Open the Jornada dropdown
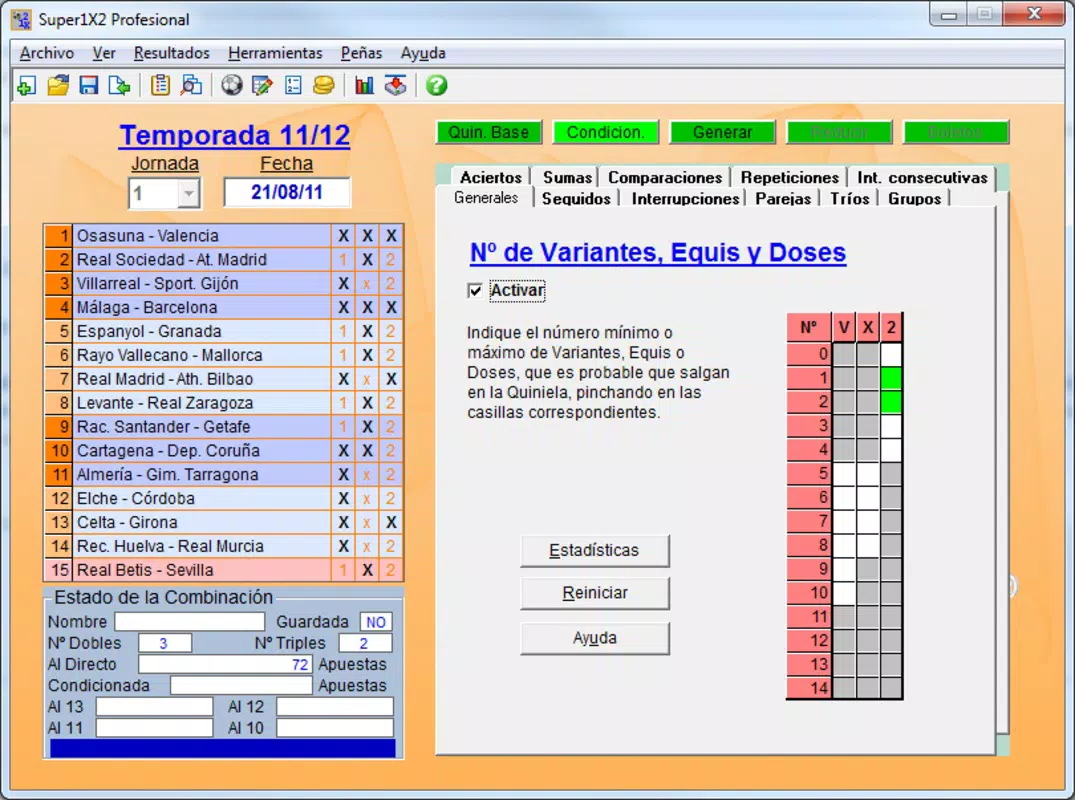Viewport: 1075px width, 800px height. pyautogui.click(x=189, y=193)
